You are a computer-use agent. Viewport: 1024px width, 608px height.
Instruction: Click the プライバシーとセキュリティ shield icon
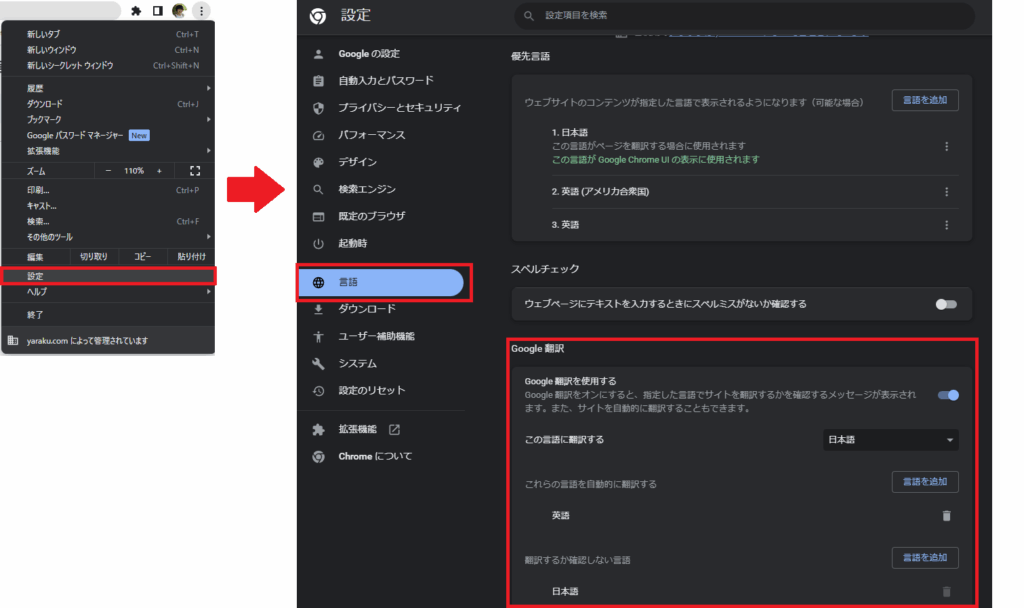point(318,108)
